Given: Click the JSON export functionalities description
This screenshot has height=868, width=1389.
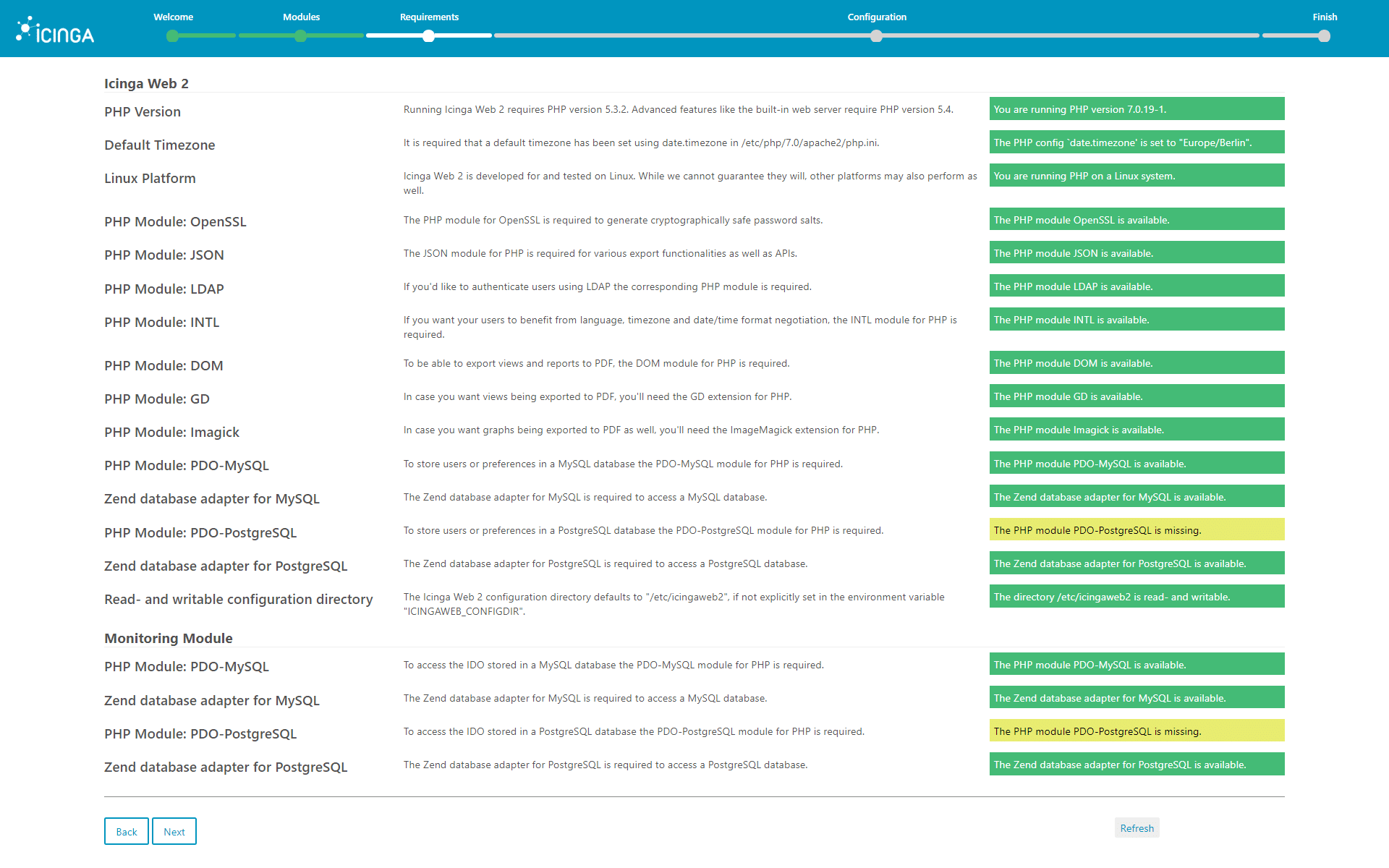Looking at the screenshot, I should click(600, 253).
